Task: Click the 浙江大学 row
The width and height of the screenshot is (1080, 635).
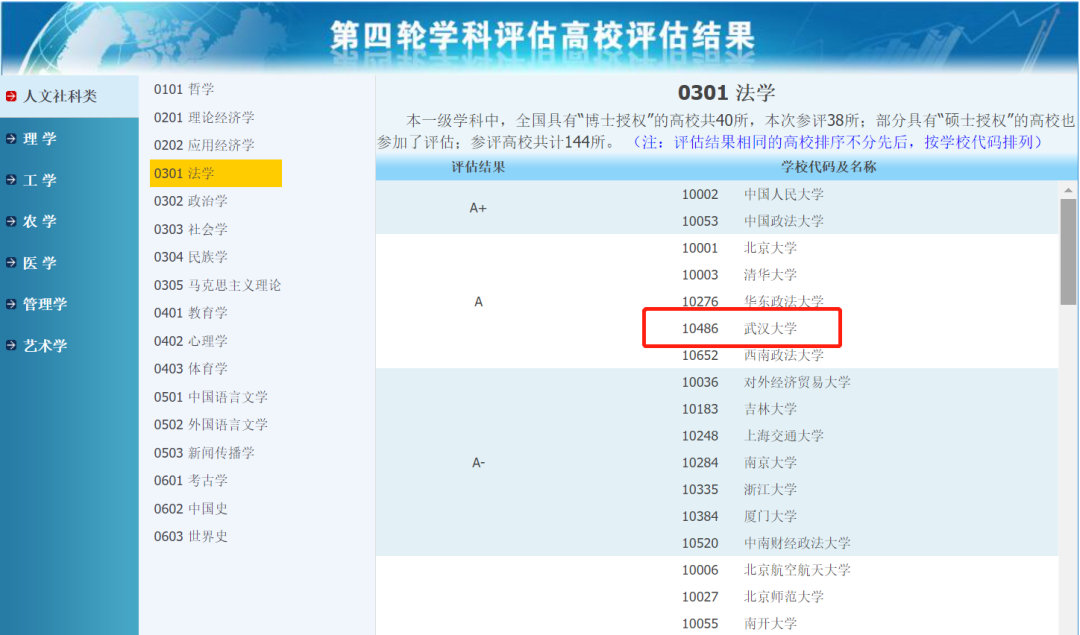Action: [x=739, y=490]
